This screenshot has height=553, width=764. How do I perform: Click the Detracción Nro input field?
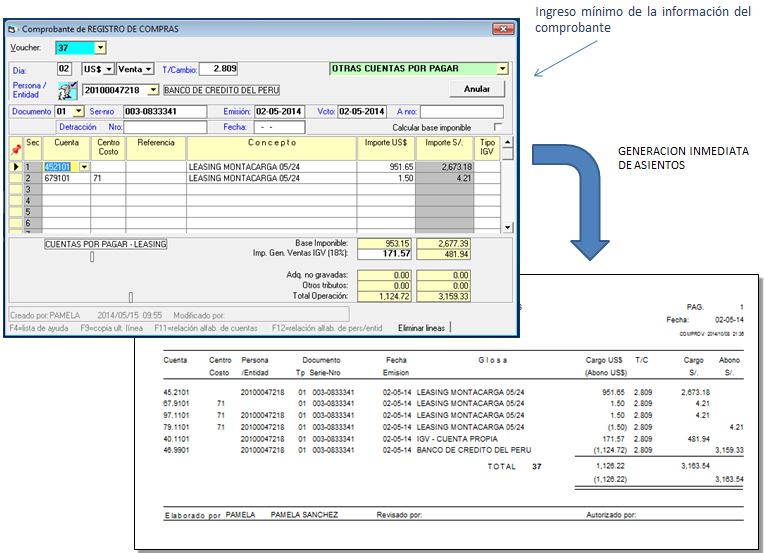tap(165, 127)
